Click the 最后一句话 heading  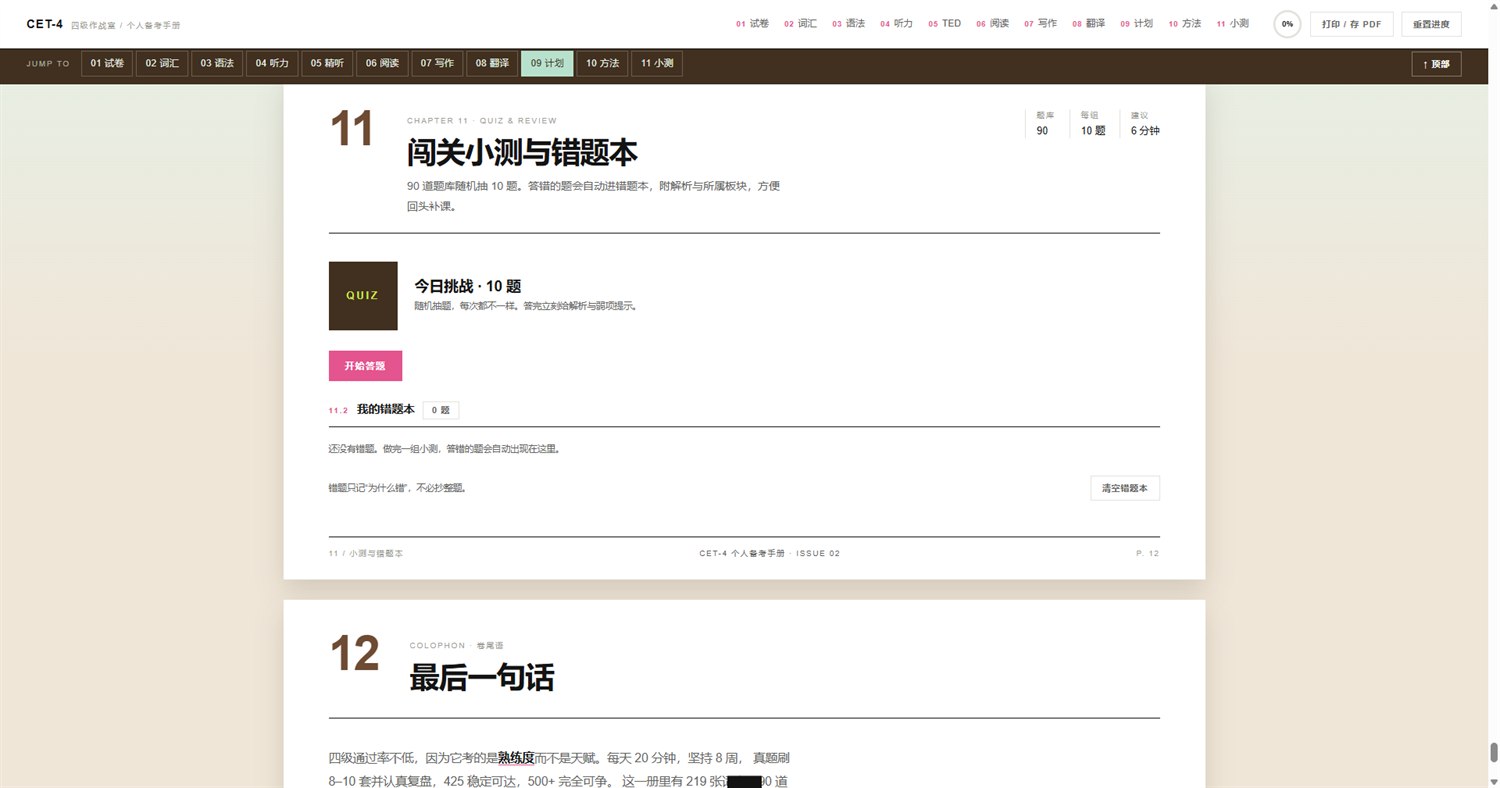pyautogui.click(x=482, y=677)
